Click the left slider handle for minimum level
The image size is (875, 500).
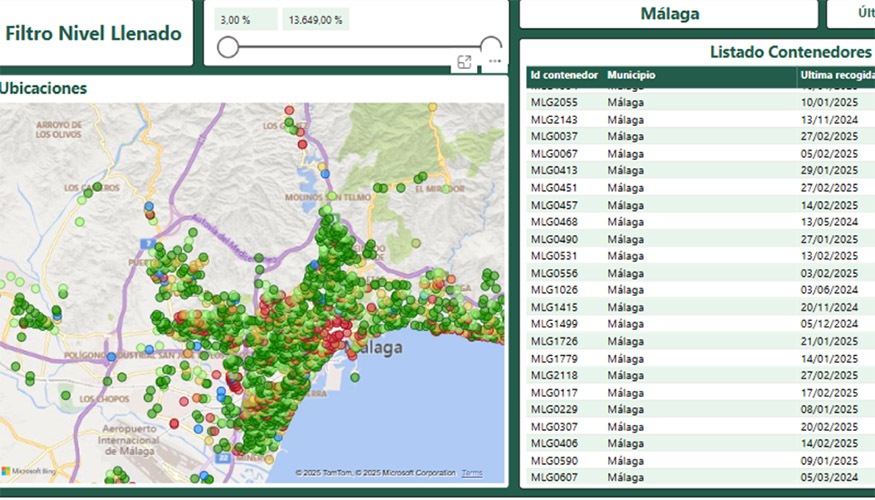(228, 47)
